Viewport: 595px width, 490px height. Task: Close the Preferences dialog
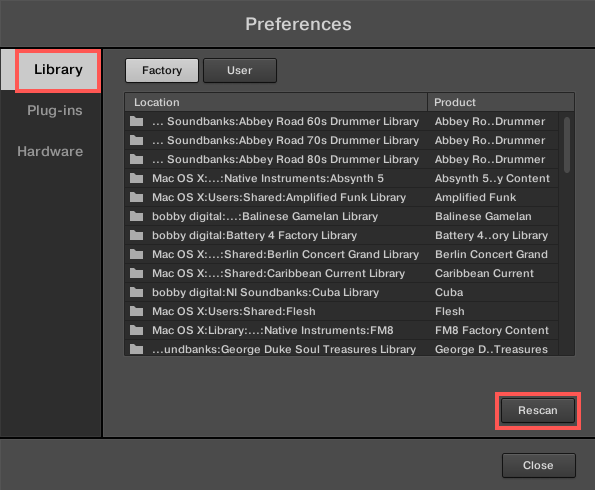[x=538, y=465]
